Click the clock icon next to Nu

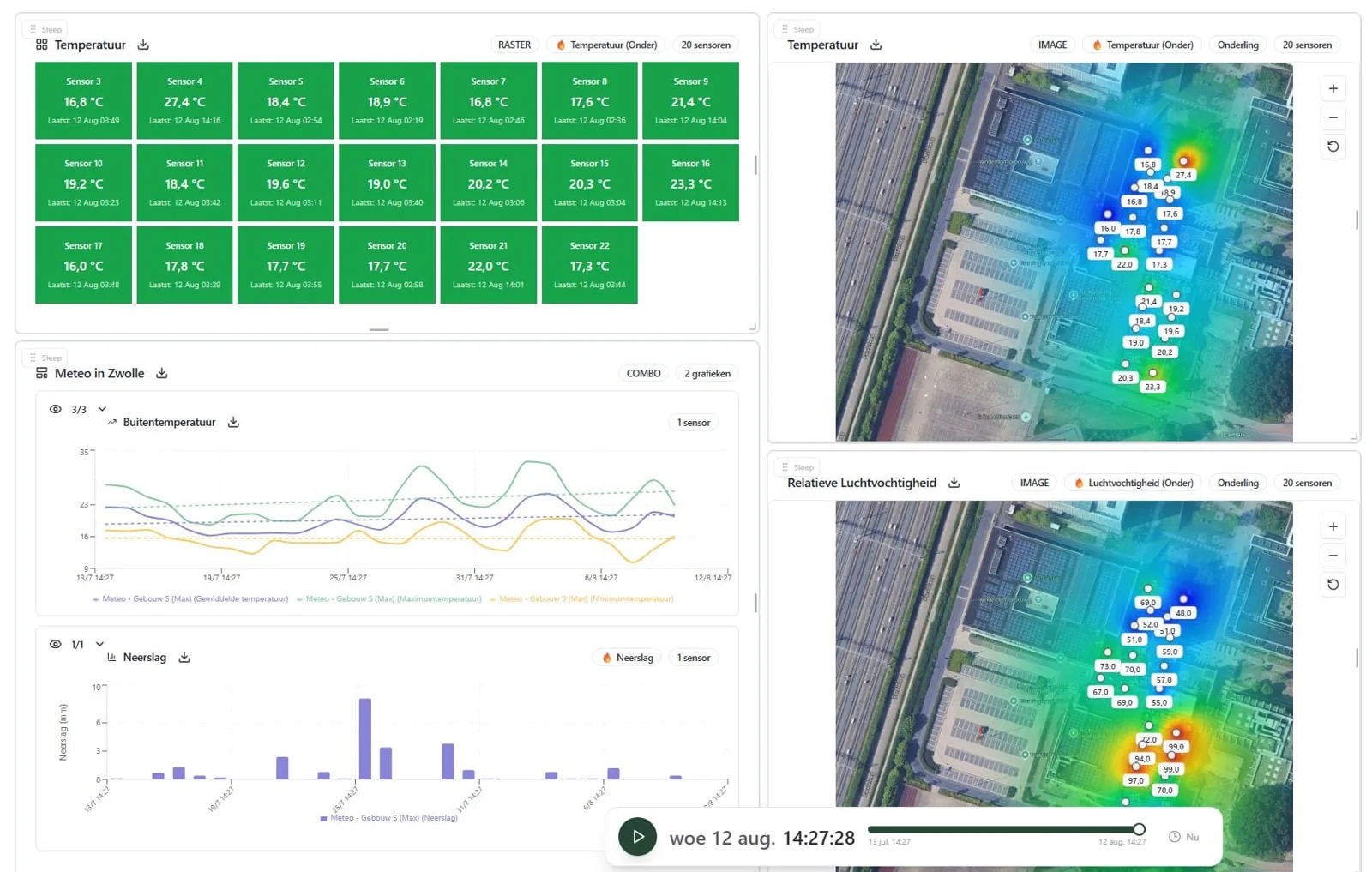pyautogui.click(x=1174, y=837)
